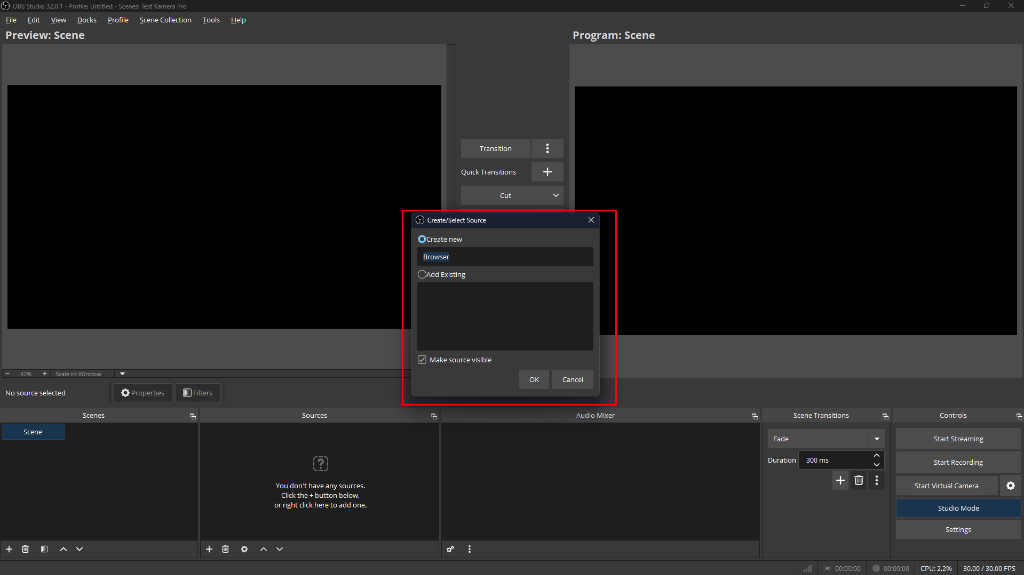The image size is (1024, 575).
Task: Open Advanced Audio Properties gears icon
Action: pyautogui.click(x=450, y=549)
